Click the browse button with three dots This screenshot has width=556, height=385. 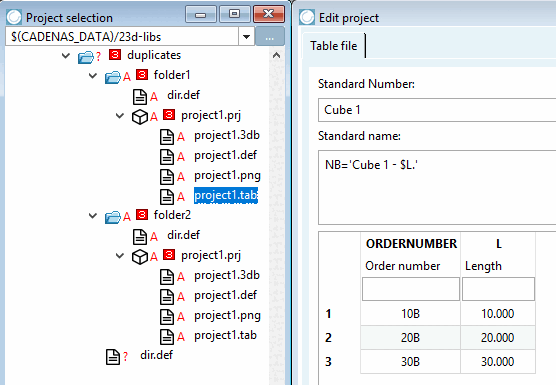point(269,37)
